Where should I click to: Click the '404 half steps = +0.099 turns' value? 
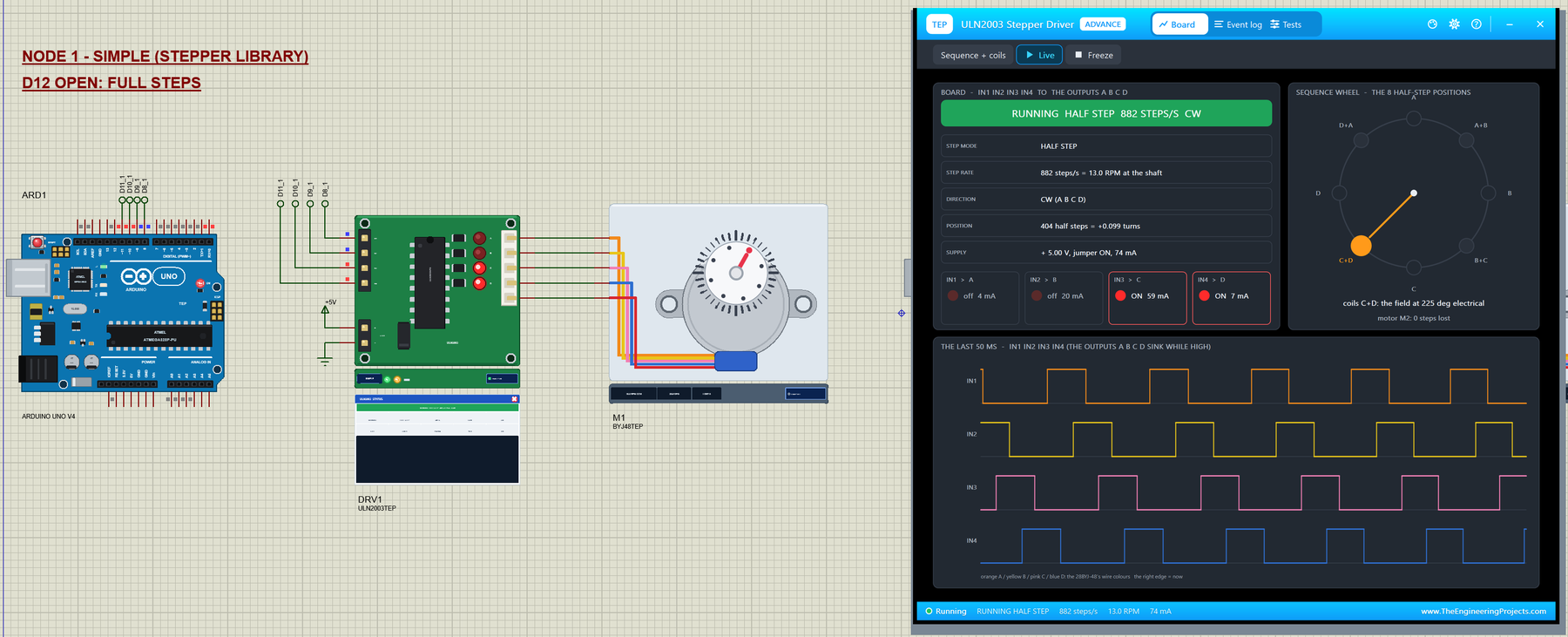click(x=1090, y=226)
